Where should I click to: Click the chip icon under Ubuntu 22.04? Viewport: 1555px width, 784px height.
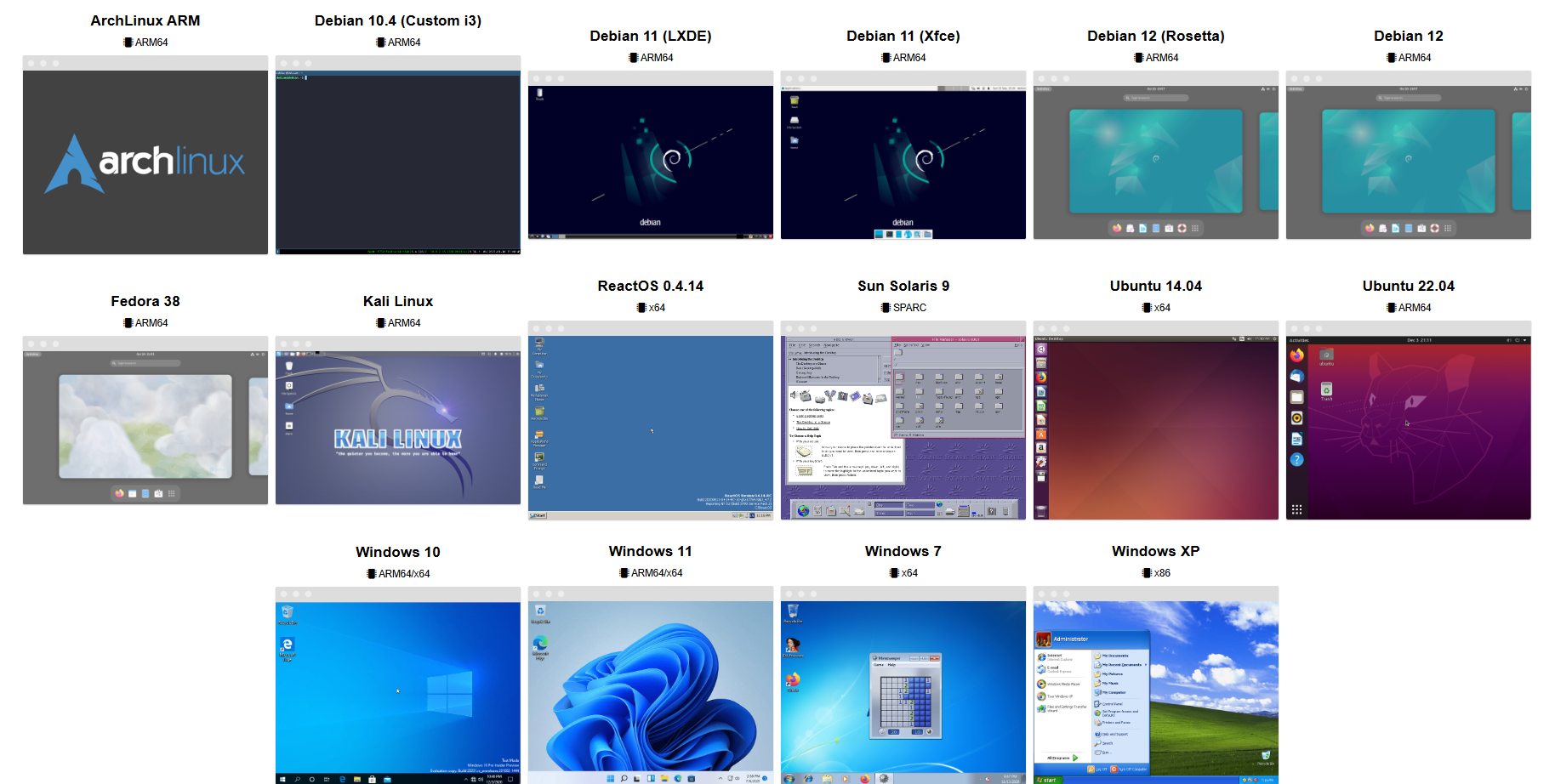point(1391,308)
